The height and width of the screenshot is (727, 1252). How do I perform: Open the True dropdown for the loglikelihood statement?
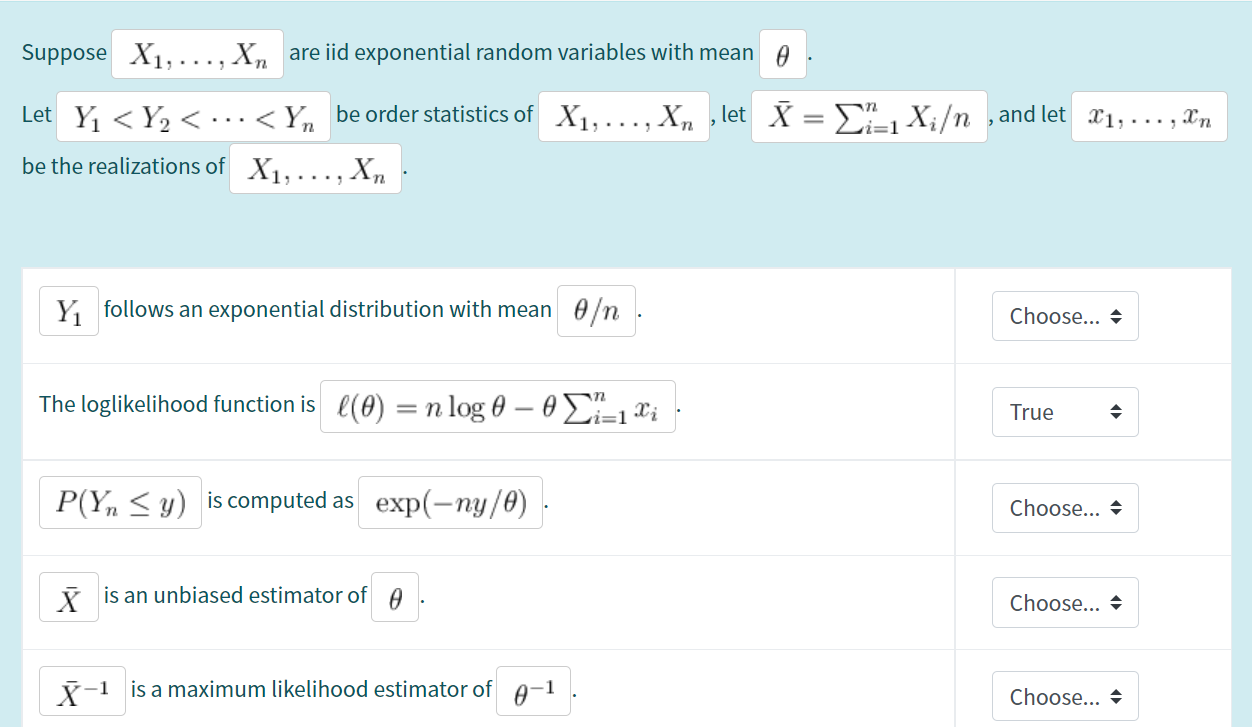pos(1064,411)
